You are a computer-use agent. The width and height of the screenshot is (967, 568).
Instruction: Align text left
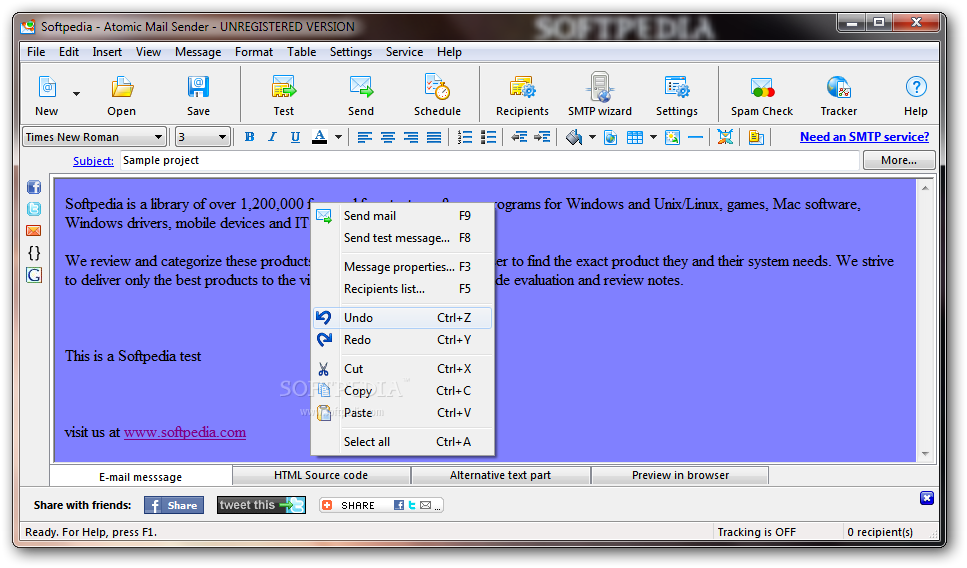coord(364,137)
